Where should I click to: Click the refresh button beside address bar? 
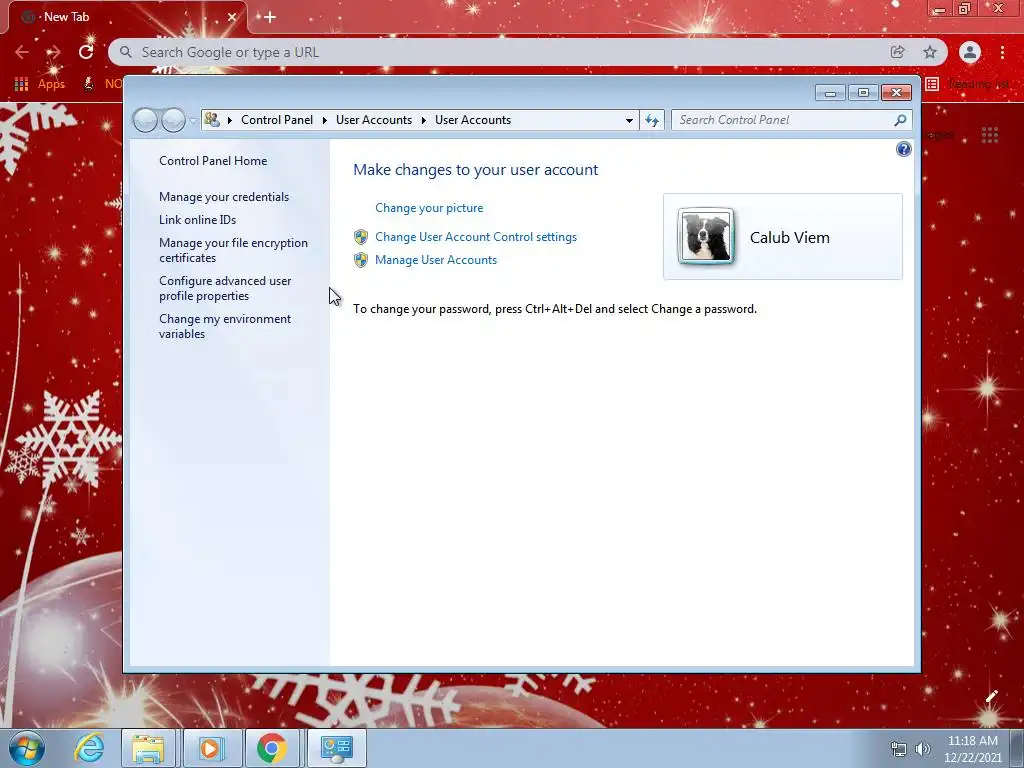tap(652, 120)
